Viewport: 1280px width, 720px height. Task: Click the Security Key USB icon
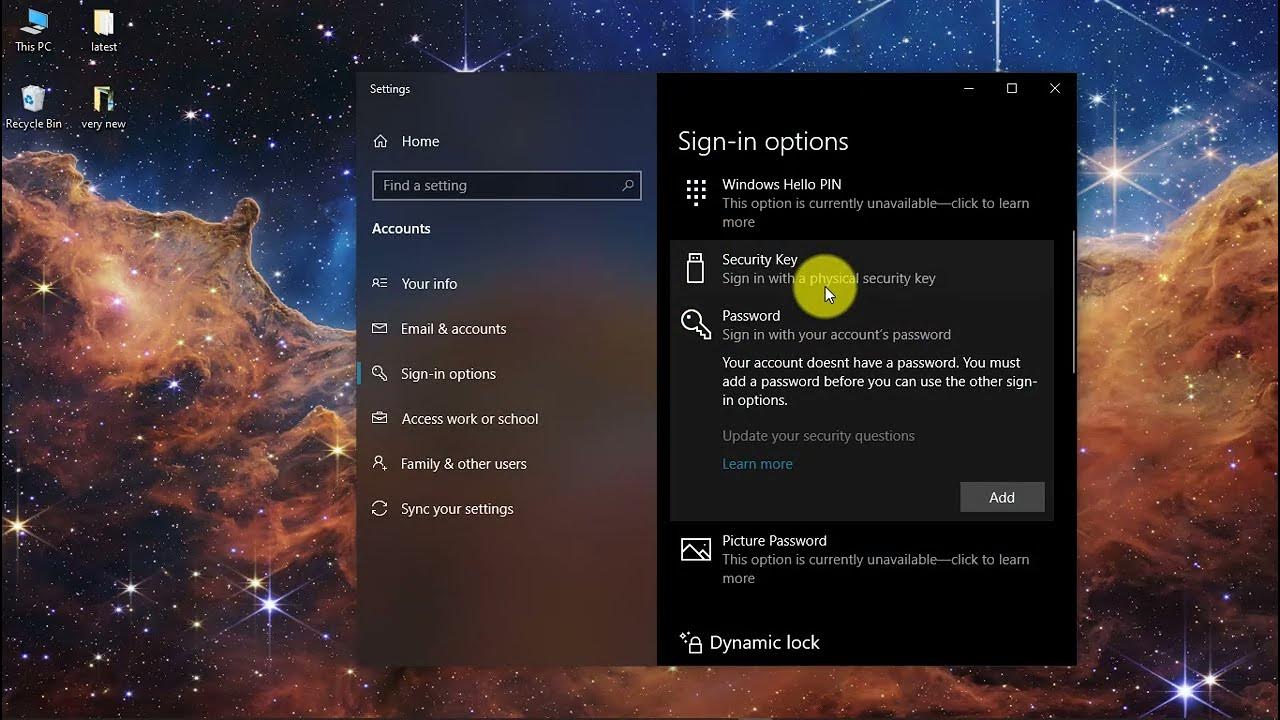click(695, 268)
